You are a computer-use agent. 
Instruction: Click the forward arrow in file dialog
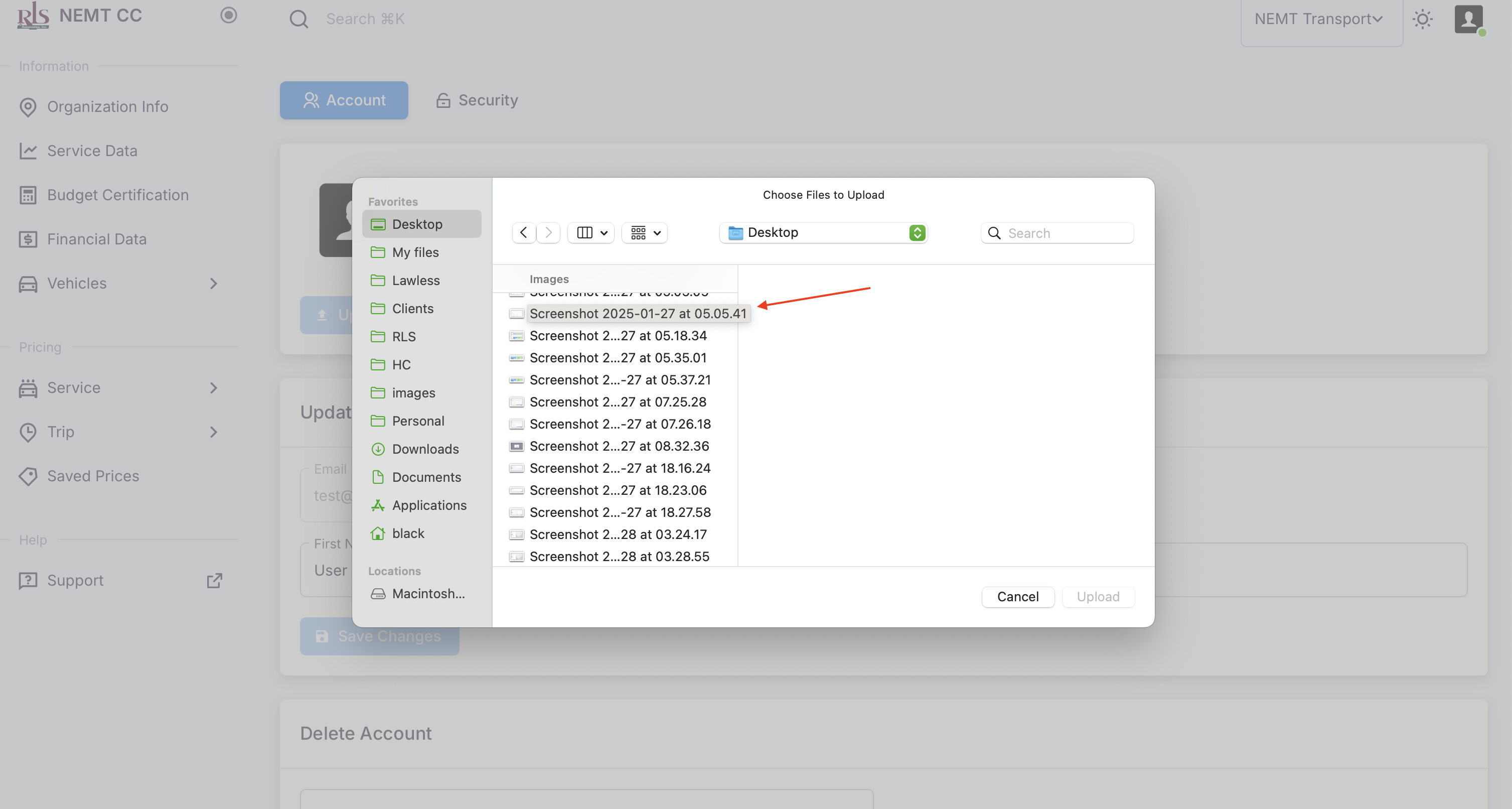548,232
